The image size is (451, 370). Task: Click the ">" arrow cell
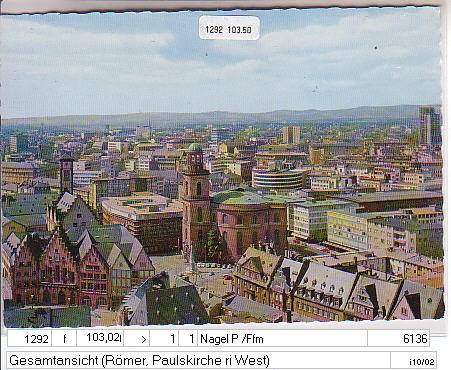click(137, 339)
